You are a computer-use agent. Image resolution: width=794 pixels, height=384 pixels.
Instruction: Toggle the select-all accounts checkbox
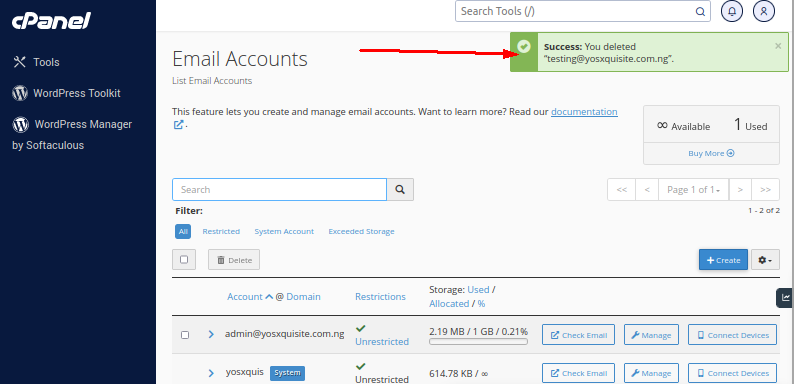point(184,259)
